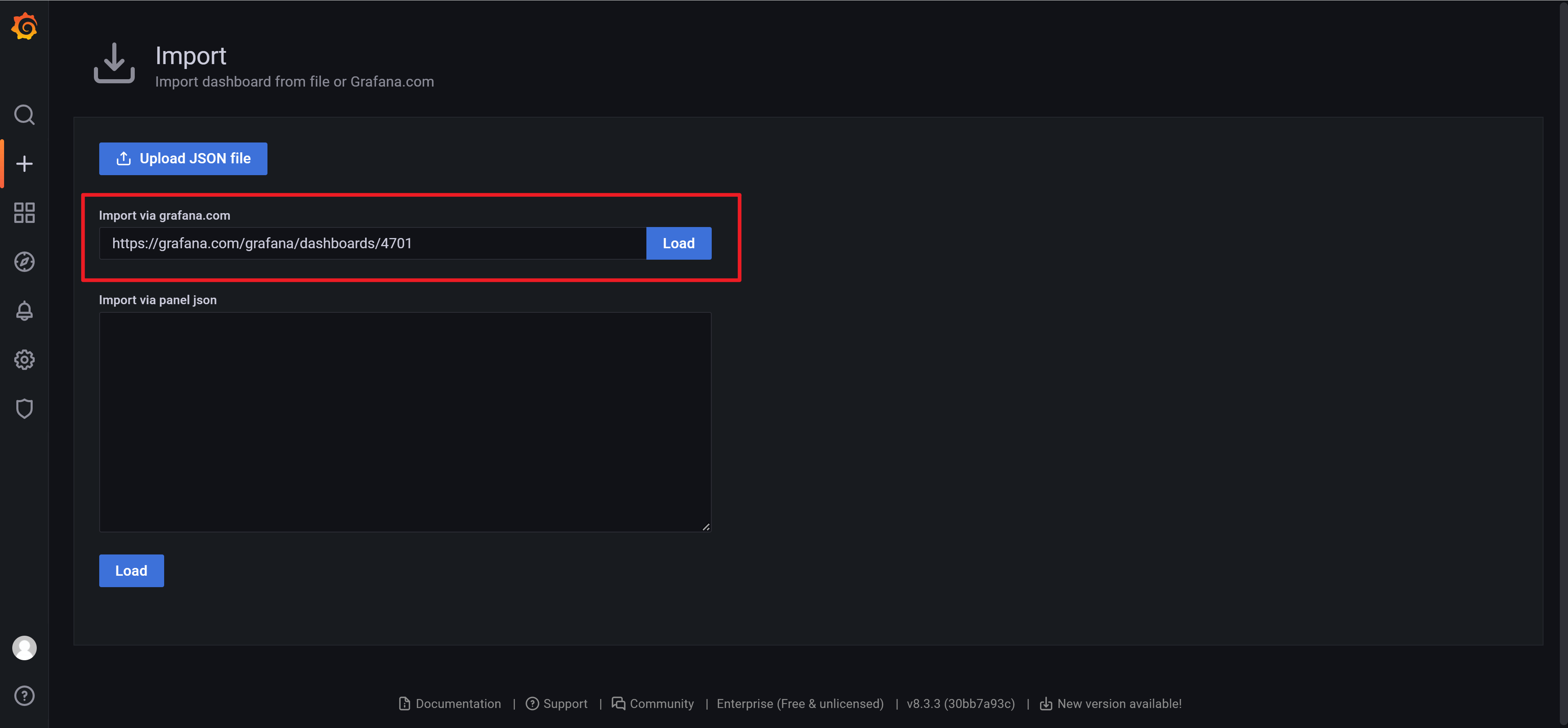Screen dimensions: 1568x728
Task: Click the Grafana logo home icon
Action: [x=24, y=27]
